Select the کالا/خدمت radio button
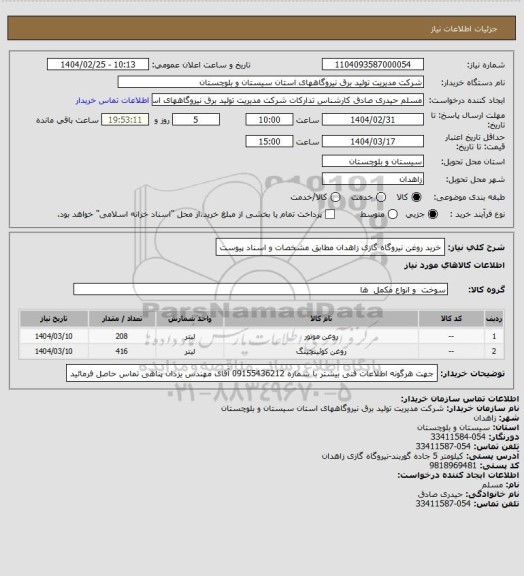Screen dimensions: 524x576 click(x=335, y=197)
